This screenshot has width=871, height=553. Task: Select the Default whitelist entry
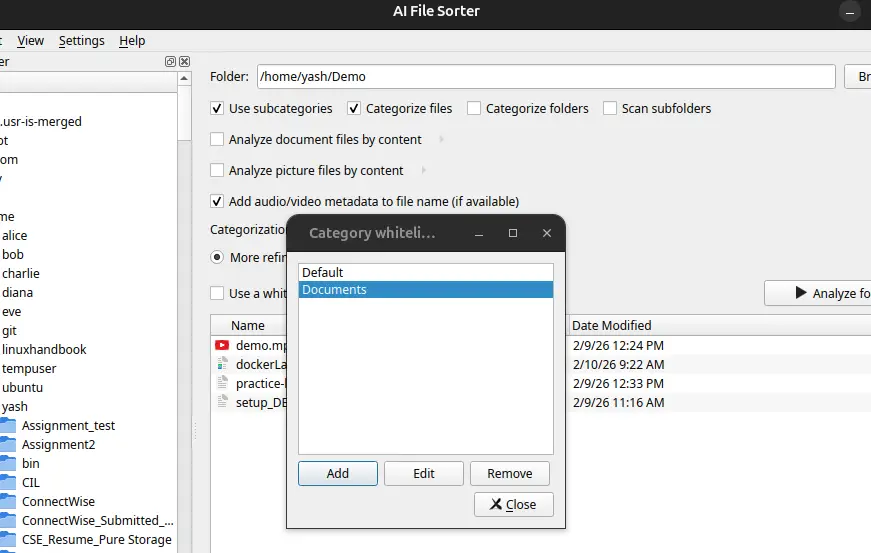(x=426, y=273)
